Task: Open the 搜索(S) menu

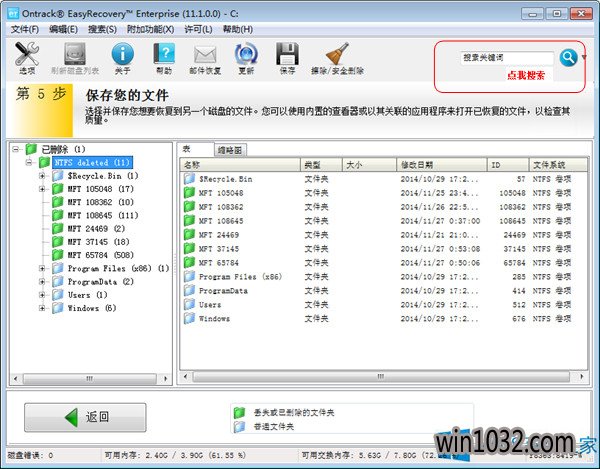Action: point(103,30)
